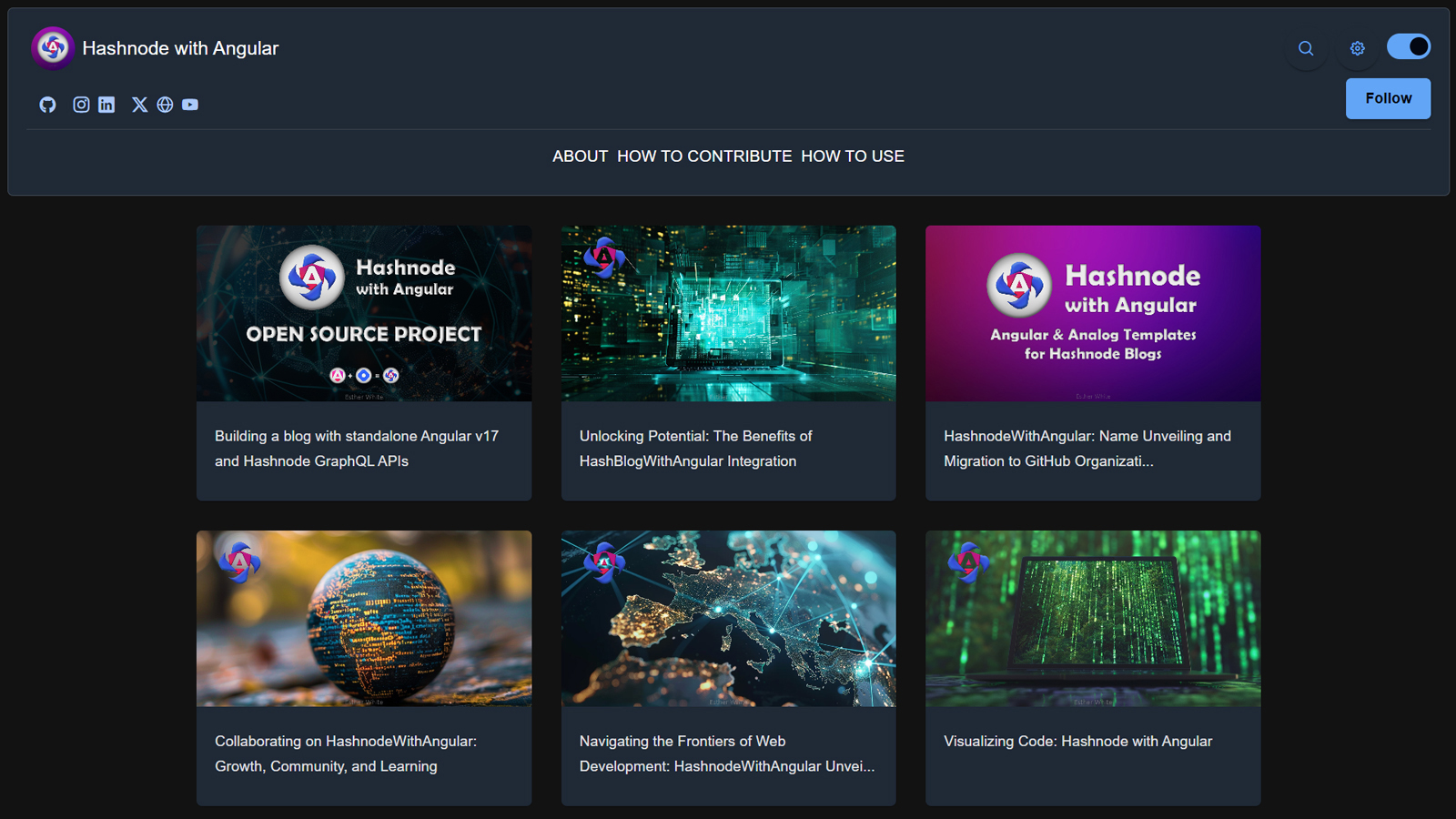Open post 'HashnodeWithAngular: Name Unveiling and Migration'

(1087, 449)
